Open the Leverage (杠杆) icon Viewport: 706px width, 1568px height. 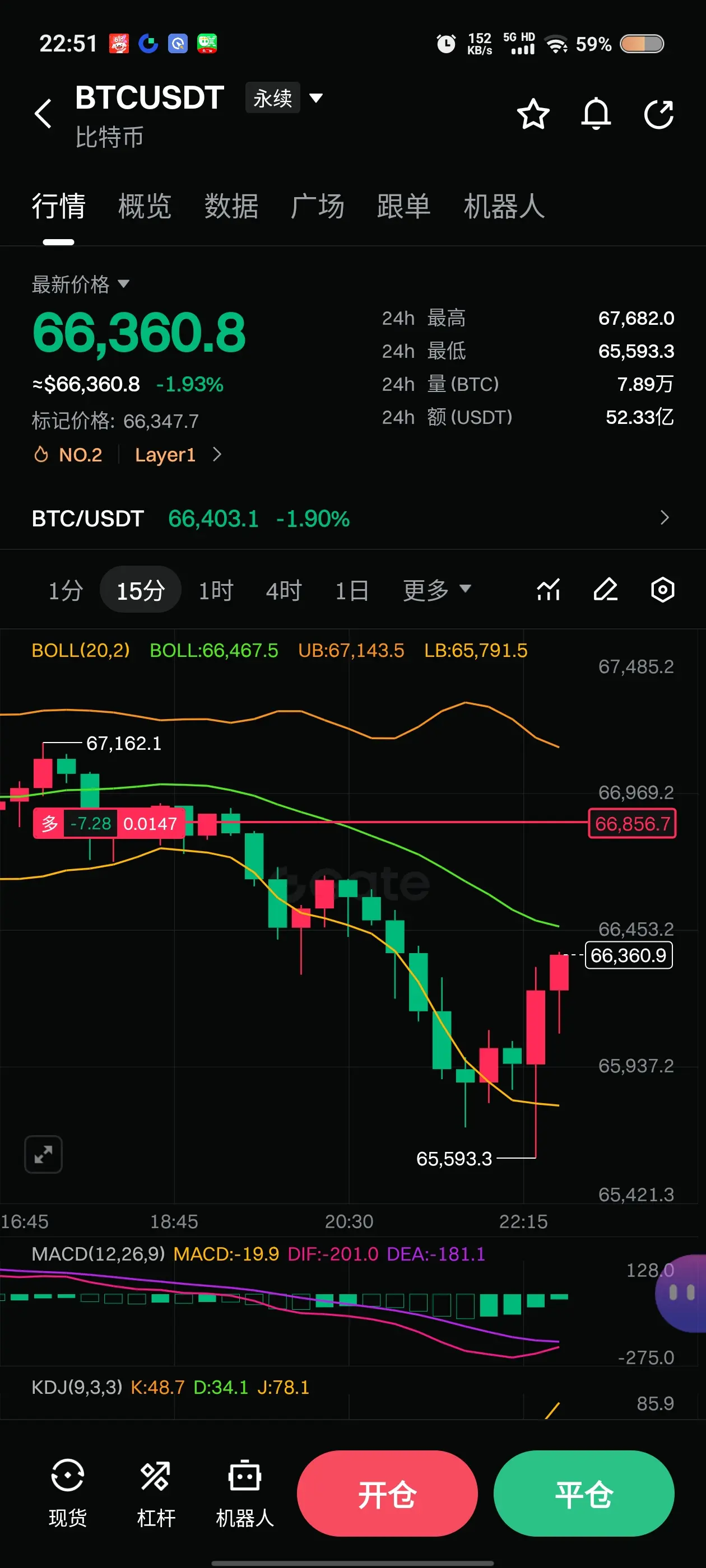click(156, 1493)
